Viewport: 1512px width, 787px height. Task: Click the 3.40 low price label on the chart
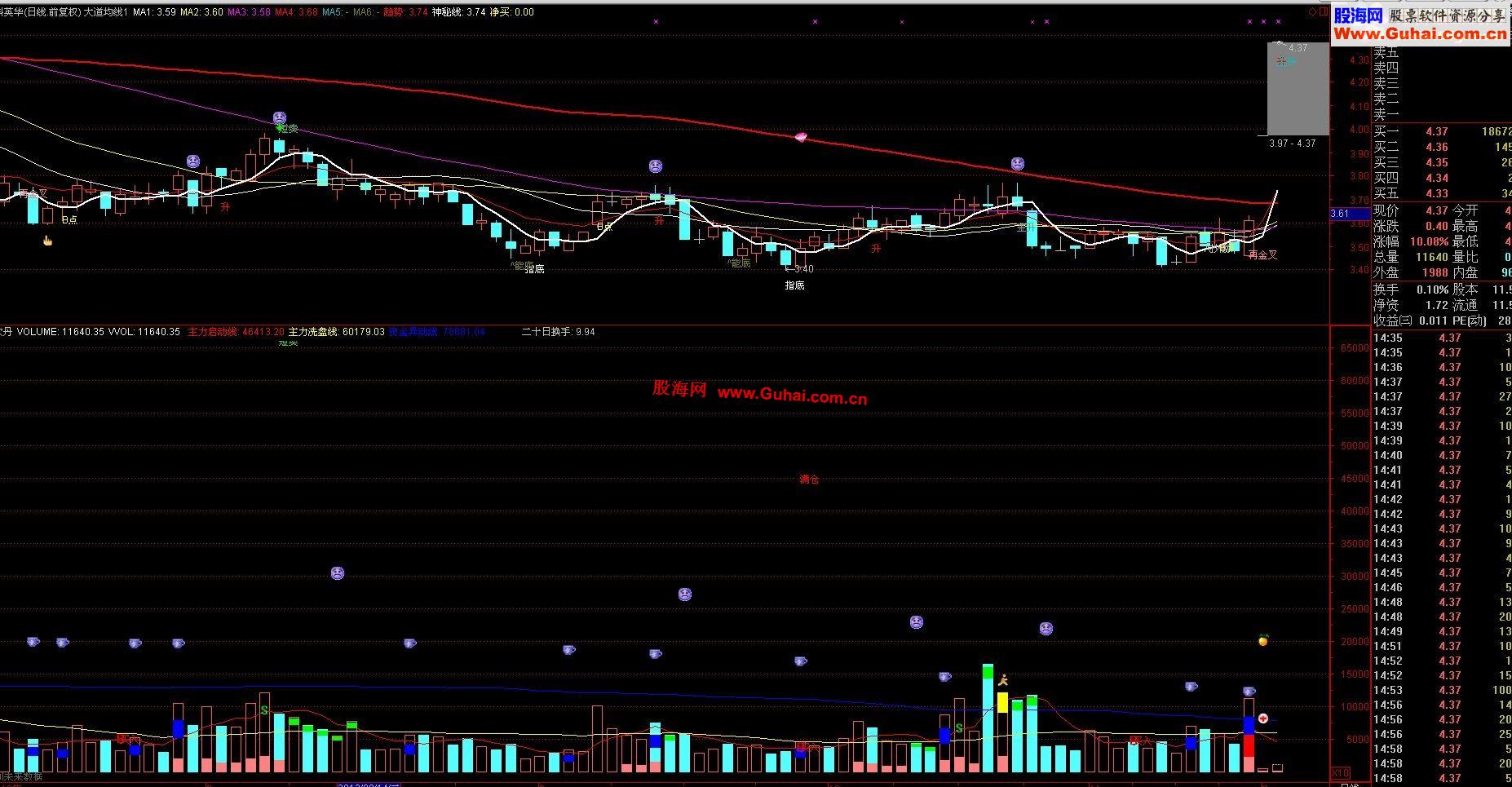[803, 269]
